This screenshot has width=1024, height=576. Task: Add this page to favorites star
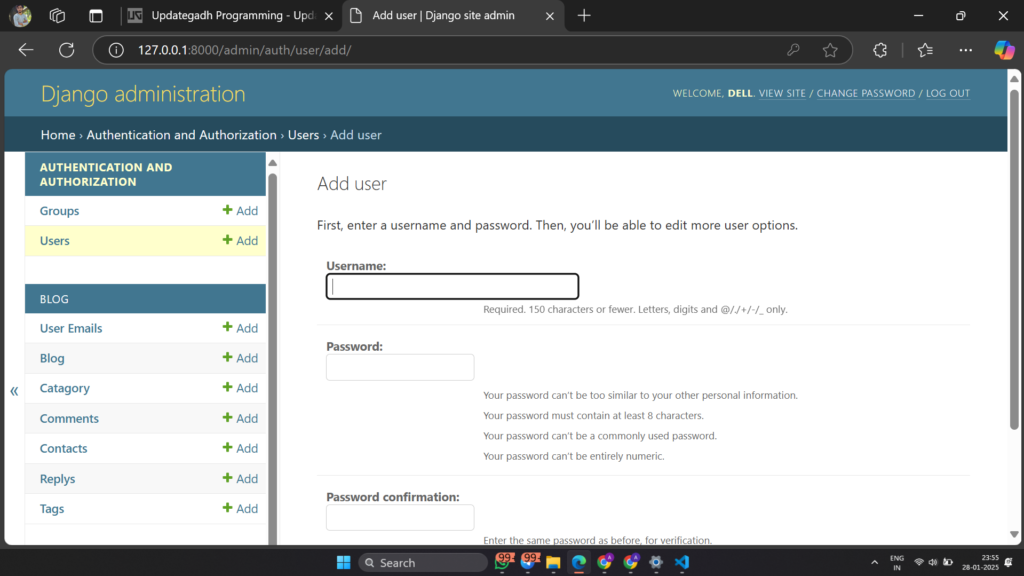pyautogui.click(x=830, y=50)
